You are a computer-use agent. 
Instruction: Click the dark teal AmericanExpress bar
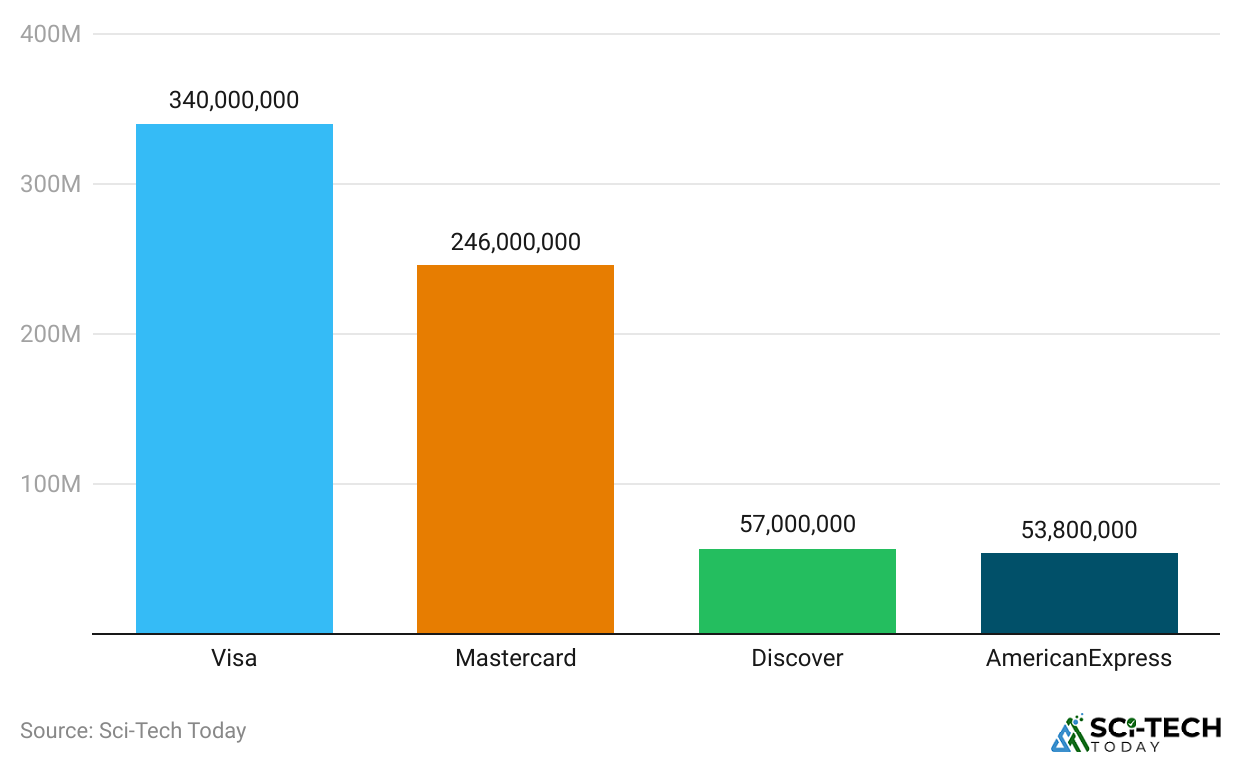1079,593
